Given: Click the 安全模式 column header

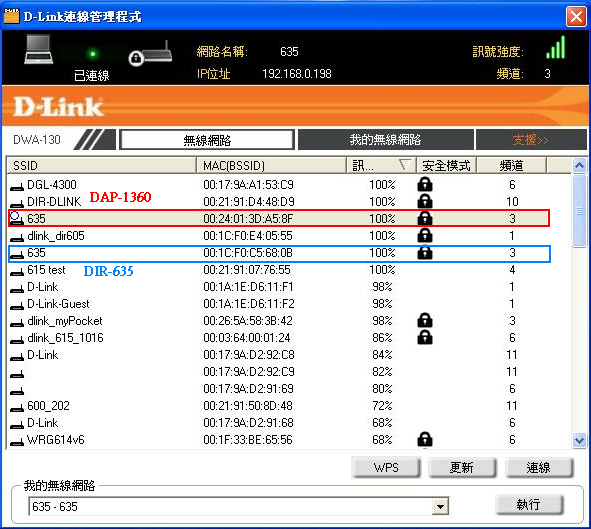Looking at the screenshot, I should click(x=446, y=165).
